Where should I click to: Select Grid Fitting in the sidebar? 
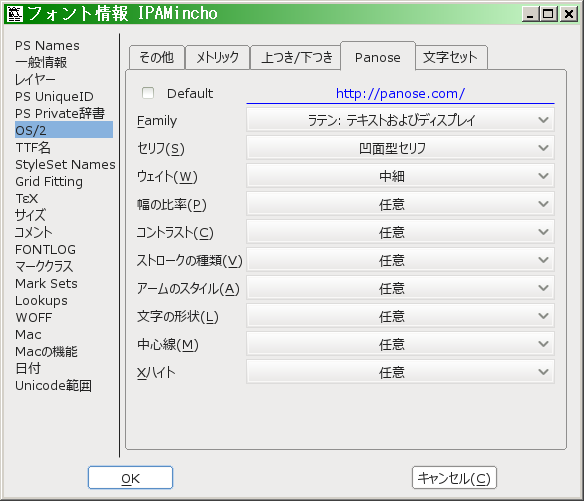[x=49, y=181]
